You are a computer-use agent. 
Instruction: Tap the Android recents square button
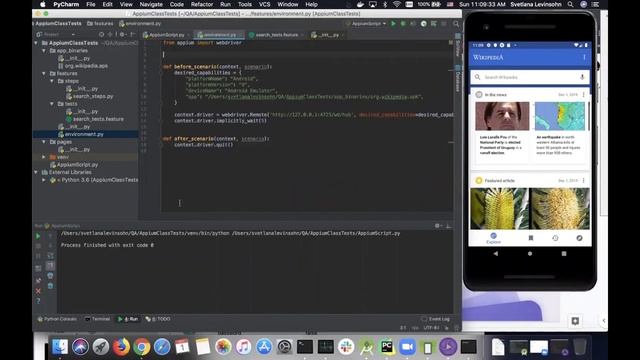[x=564, y=253]
